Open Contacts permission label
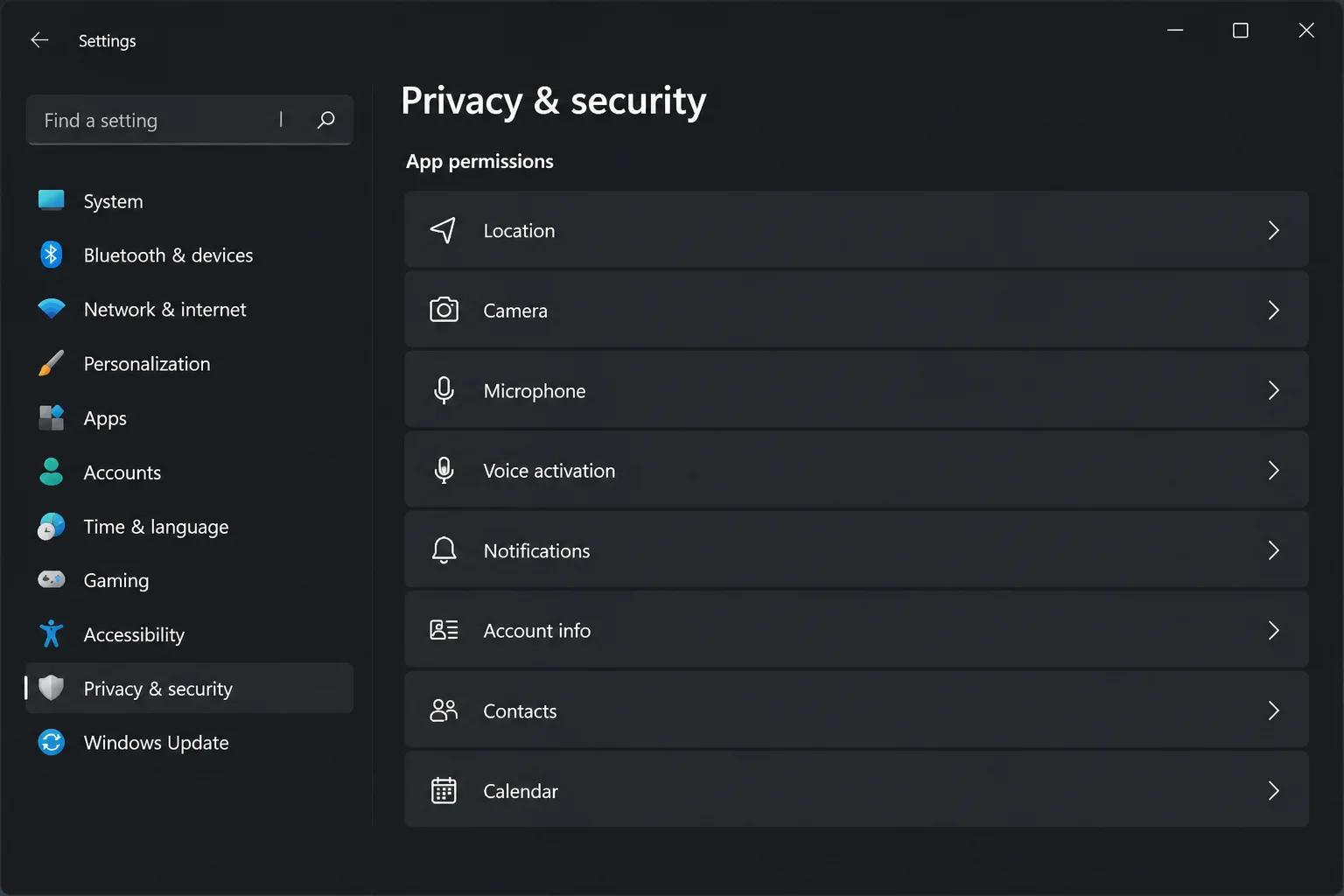Image resolution: width=1344 pixels, height=896 pixels. [x=520, y=711]
